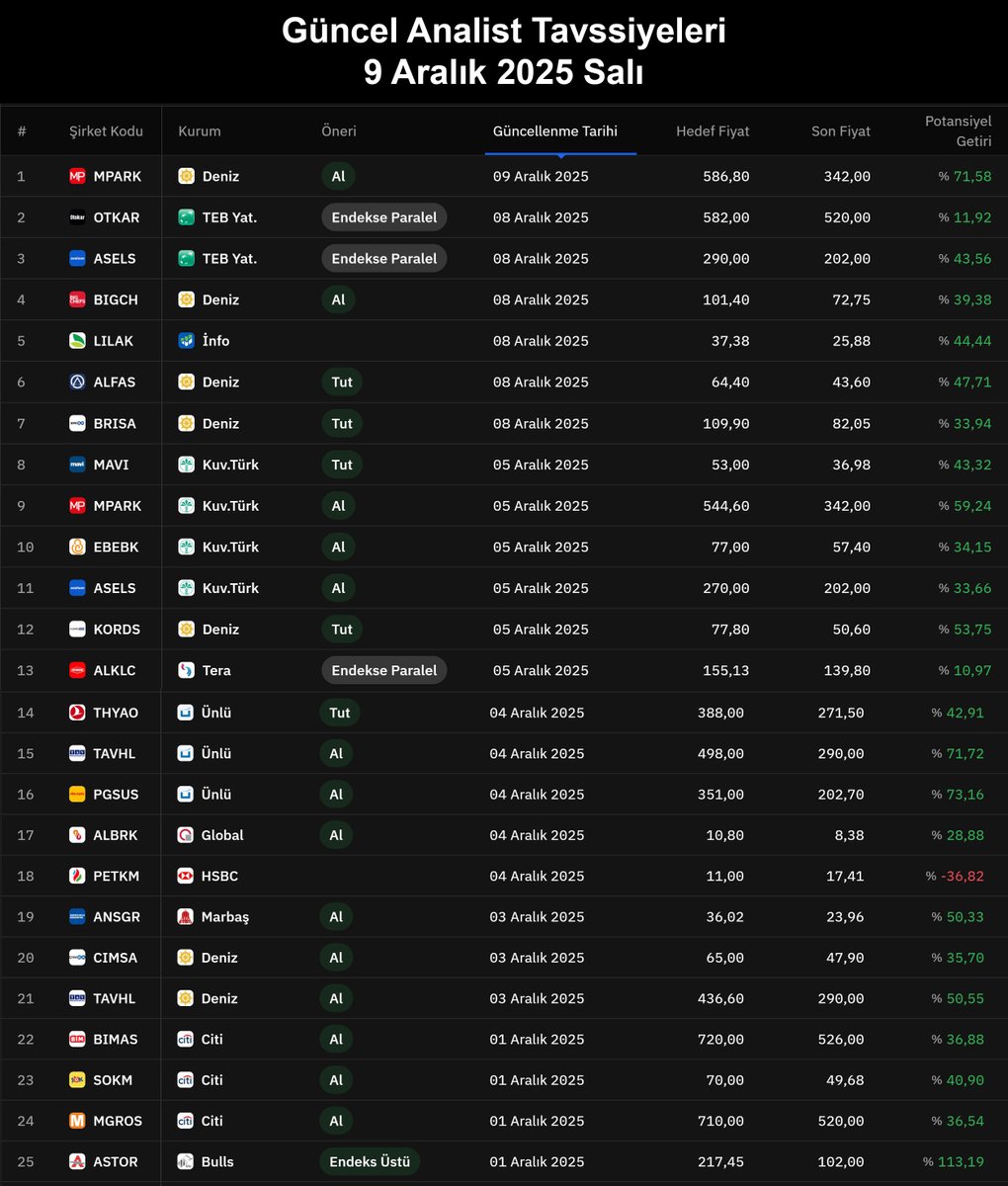1008x1186 pixels.
Task: Click the İnfo institution logo
Action: pos(186,341)
